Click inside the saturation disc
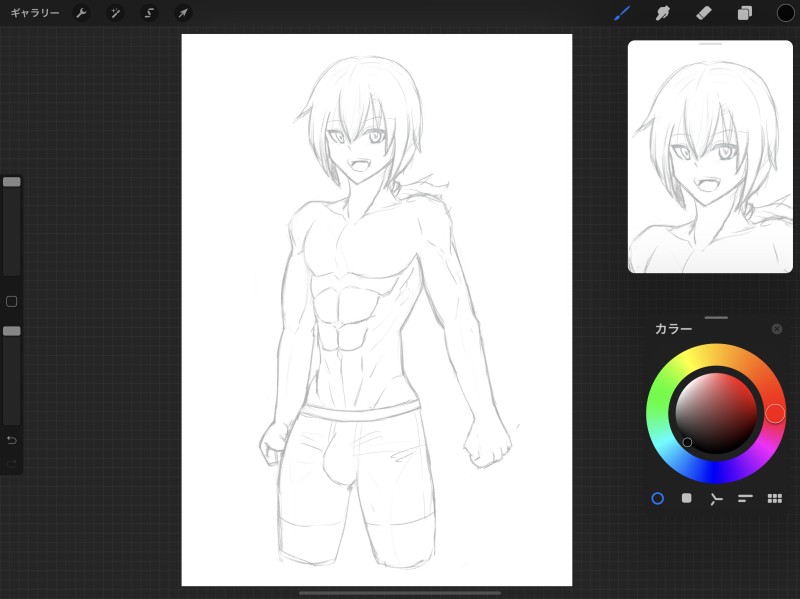The height and width of the screenshot is (599, 800). click(x=716, y=413)
